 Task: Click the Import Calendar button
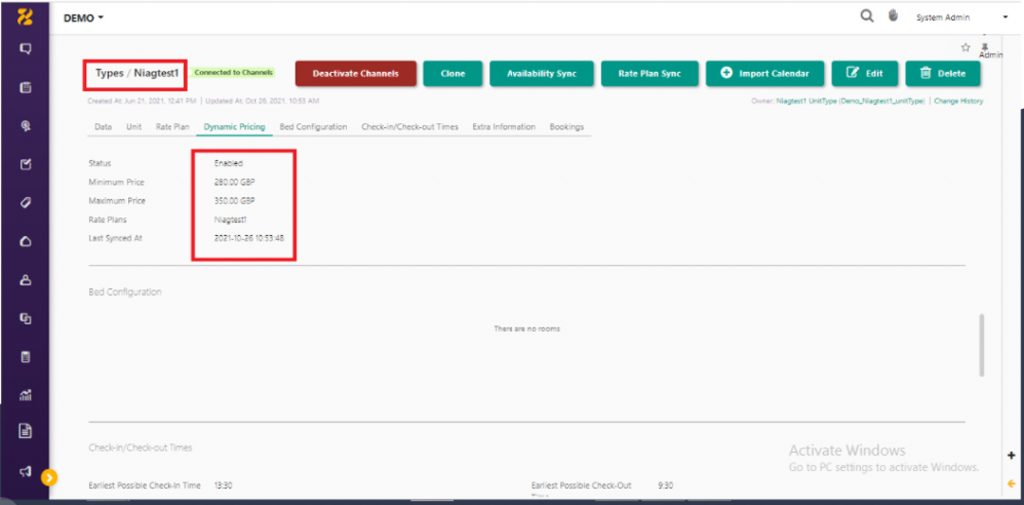(x=765, y=74)
